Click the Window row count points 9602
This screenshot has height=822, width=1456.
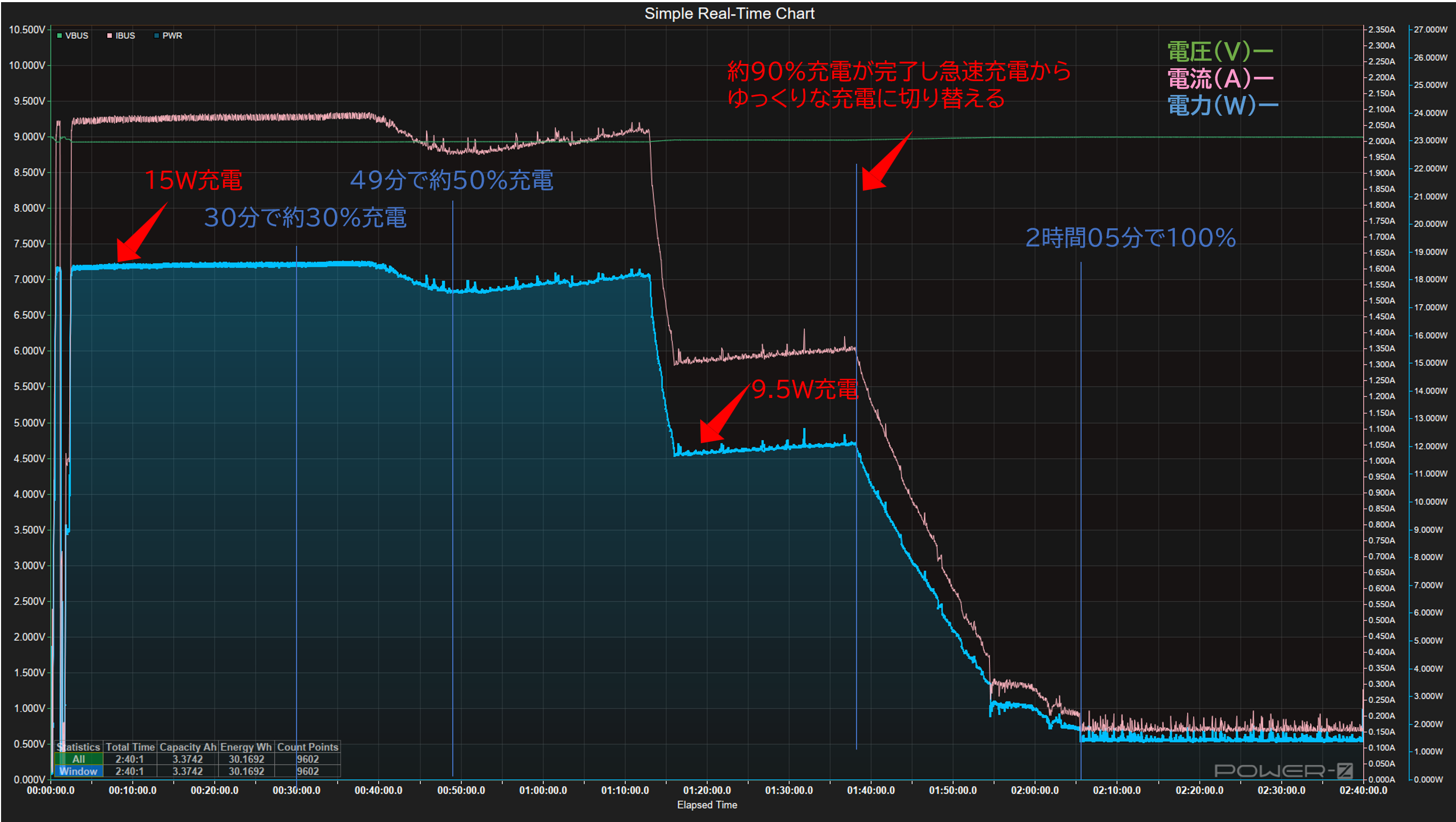tap(308, 771)
